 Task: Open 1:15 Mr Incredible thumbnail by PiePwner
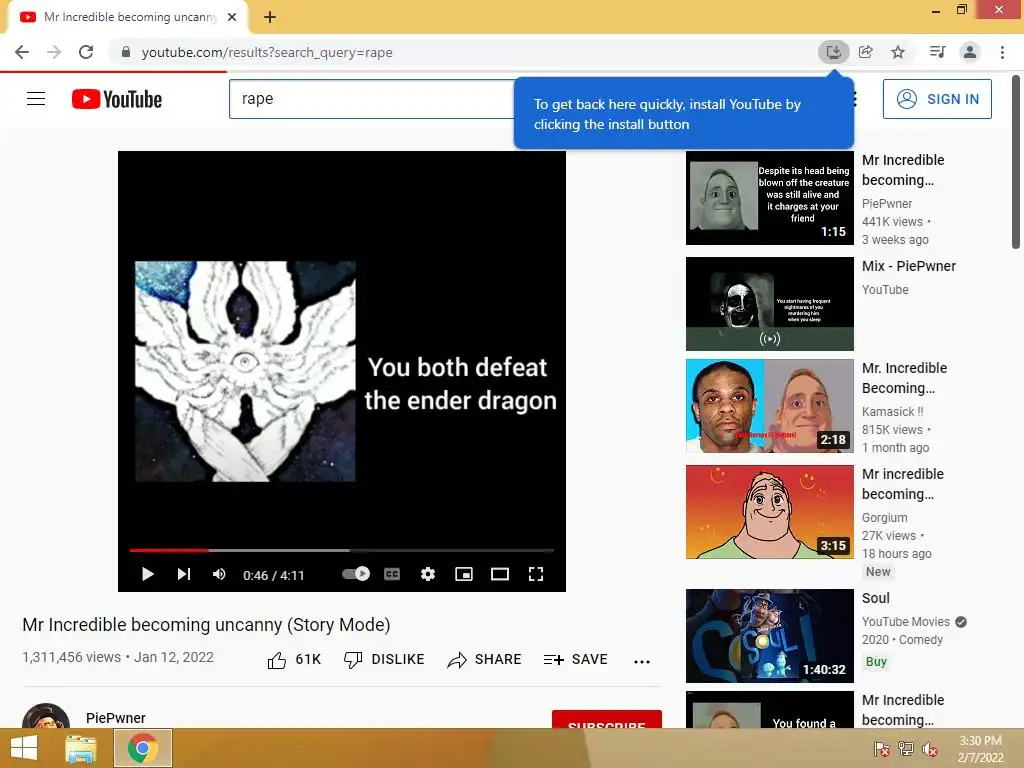tap(769, 198)
